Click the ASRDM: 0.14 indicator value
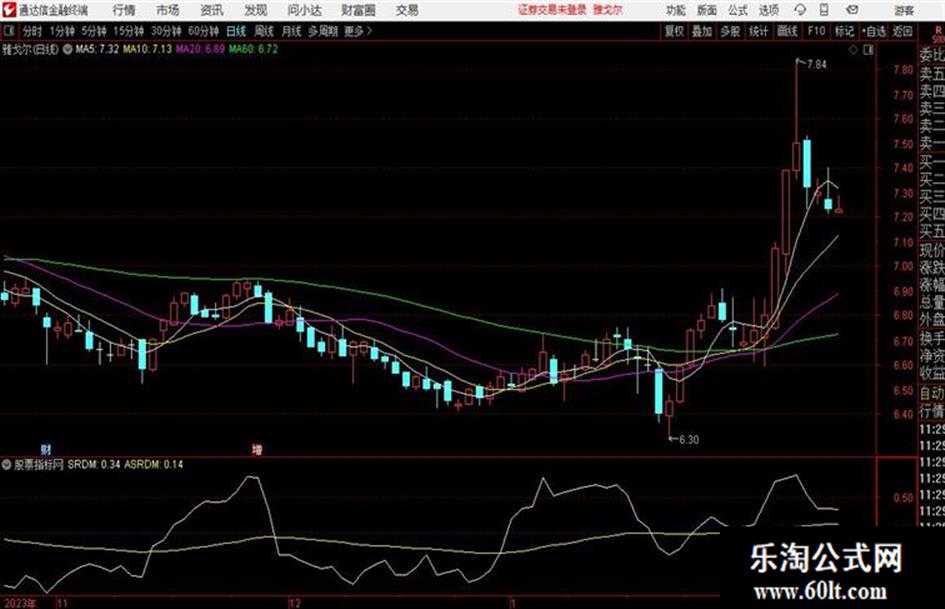 [x=154, y=464]
